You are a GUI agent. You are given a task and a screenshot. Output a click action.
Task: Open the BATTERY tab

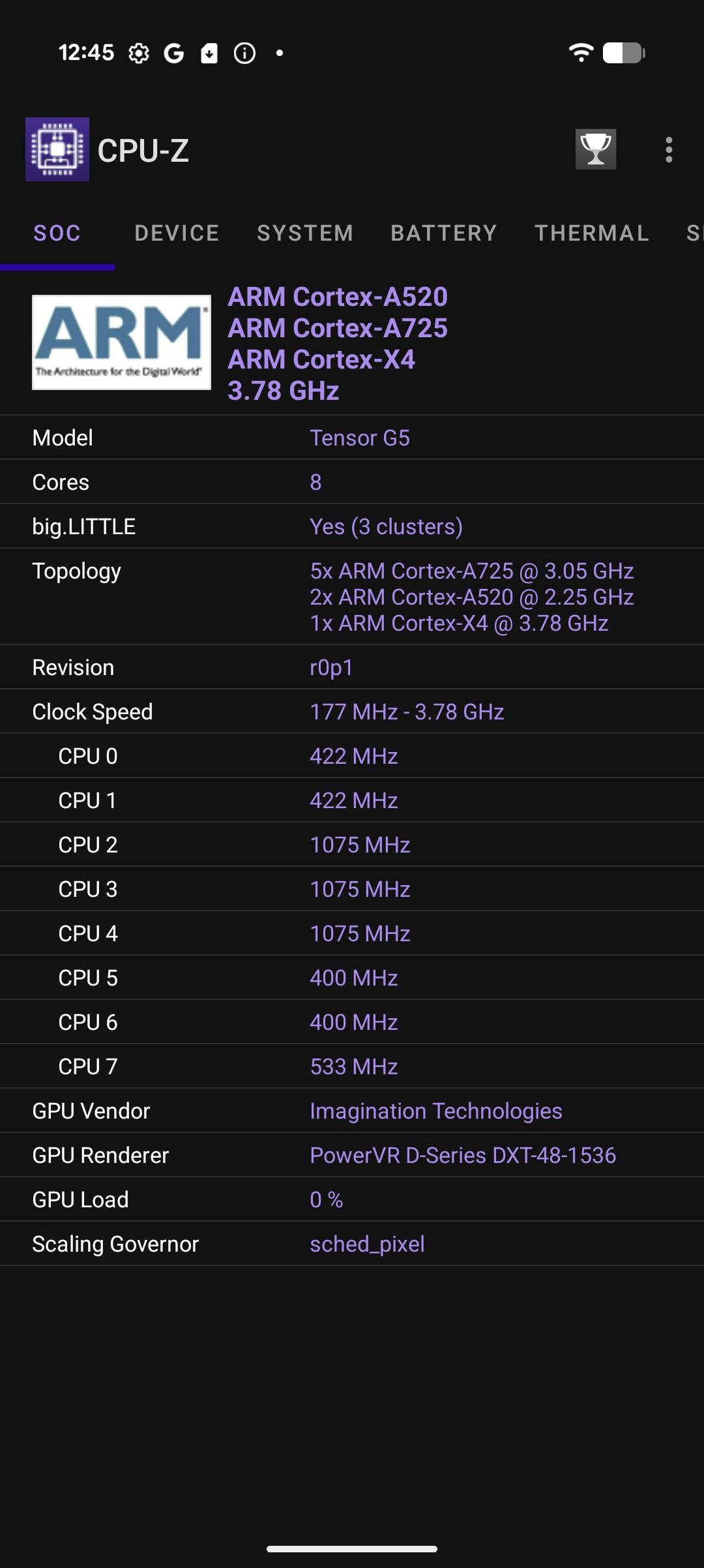(x=444, y=233)
